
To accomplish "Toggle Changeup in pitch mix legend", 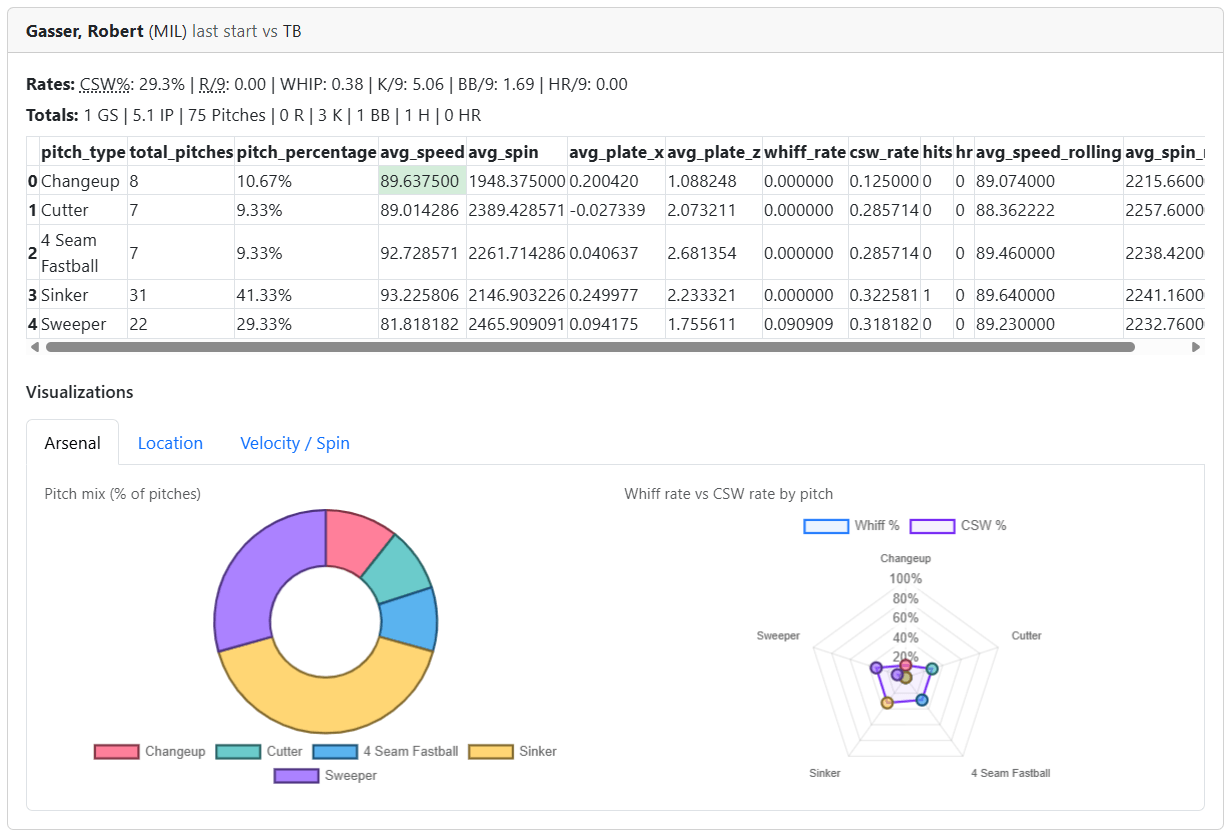I will click(150, 752).
